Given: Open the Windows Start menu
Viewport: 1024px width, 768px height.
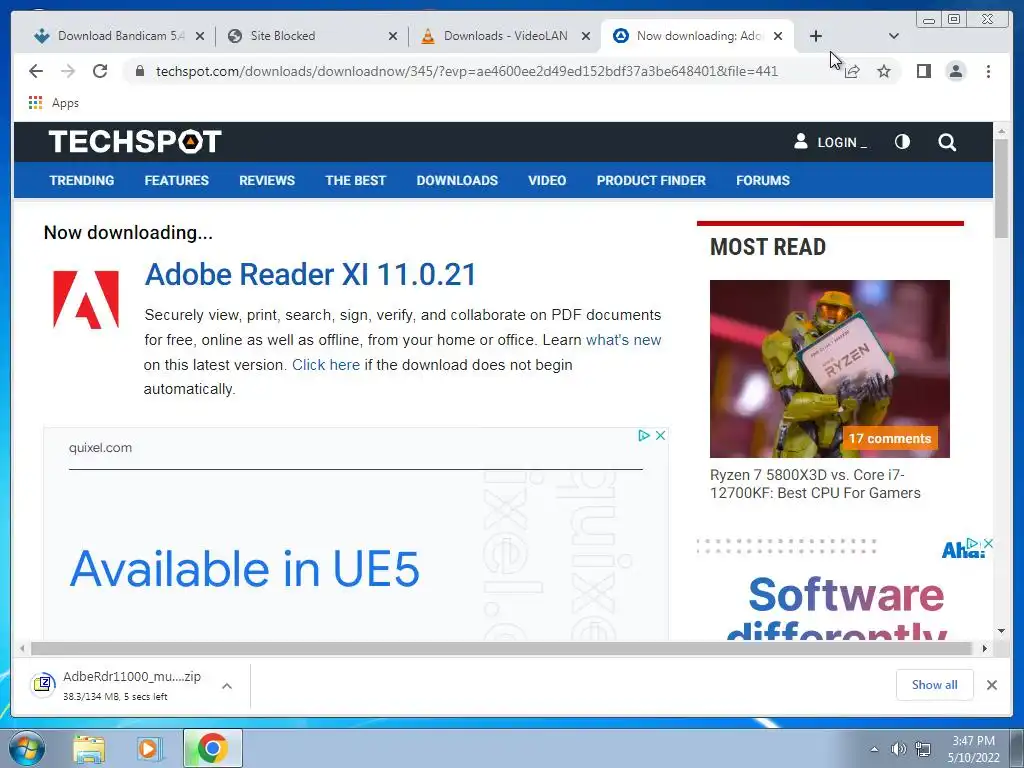Looking at the screenshot, I should click(x=27, y=748).
